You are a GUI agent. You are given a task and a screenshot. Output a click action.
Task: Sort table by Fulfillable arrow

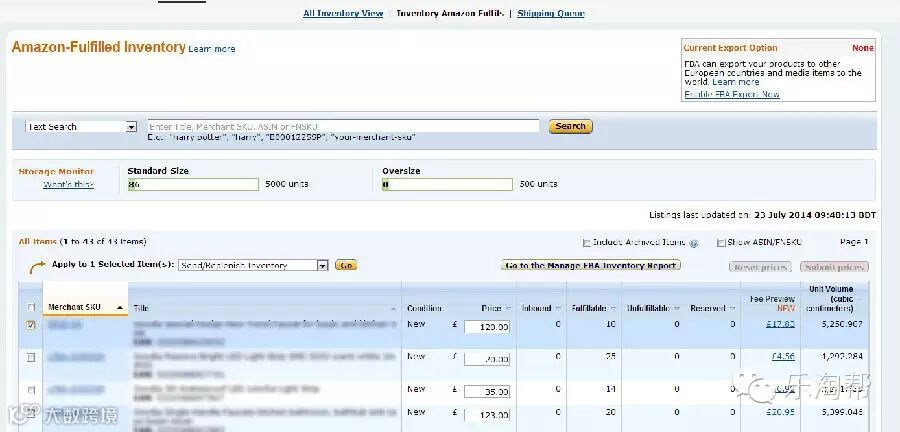[x=614, y=309]
